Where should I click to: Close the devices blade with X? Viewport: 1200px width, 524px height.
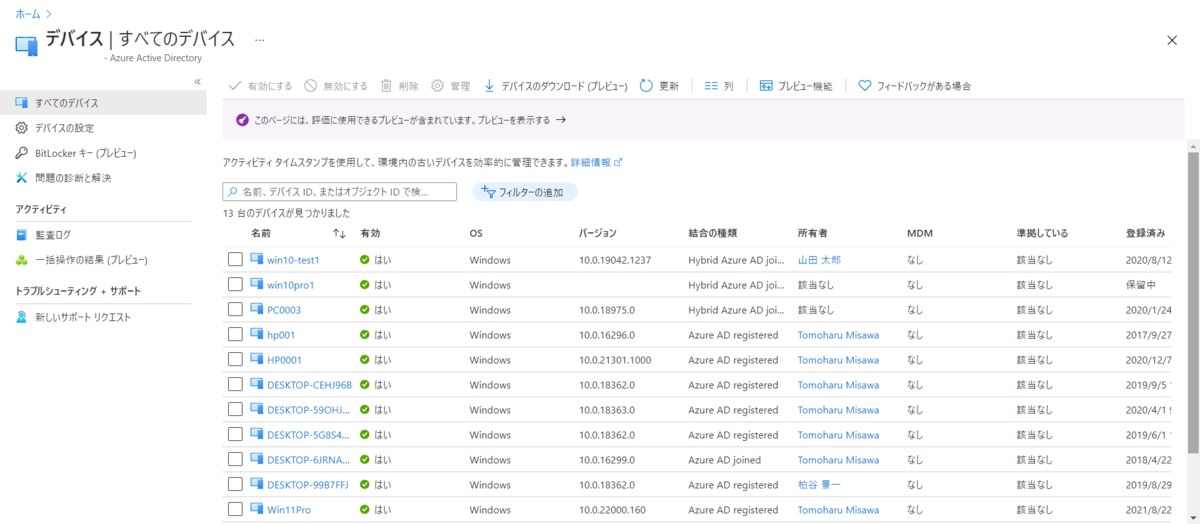(1172, 39)
